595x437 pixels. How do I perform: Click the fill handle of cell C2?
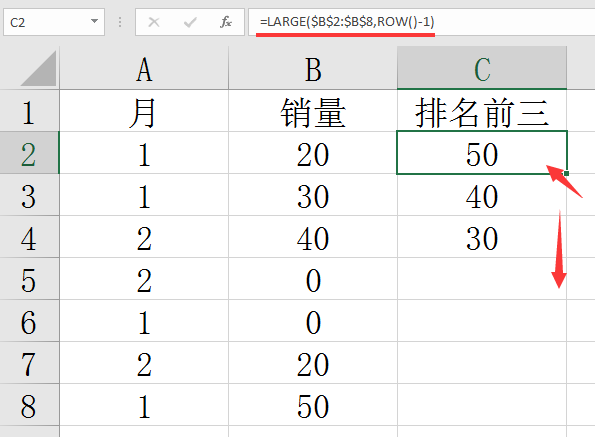pyautogui.click(x=567, y=173)
